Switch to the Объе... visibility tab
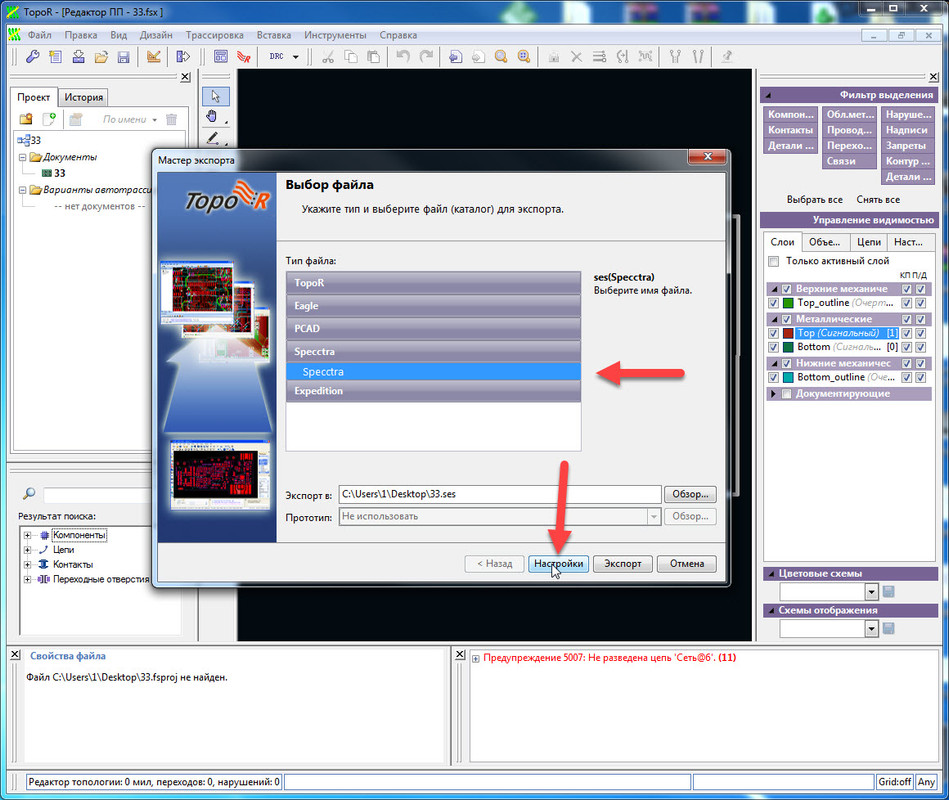 [x=825, y=242]
